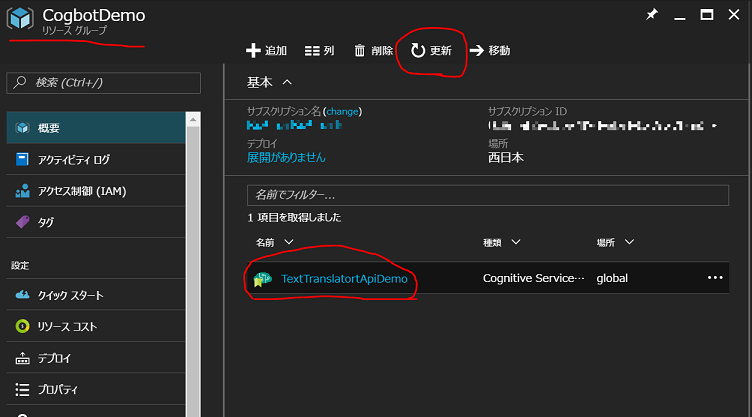Click the deploy upload icon
This screenshot has width=752, height=417.
[x=23, y=358]
